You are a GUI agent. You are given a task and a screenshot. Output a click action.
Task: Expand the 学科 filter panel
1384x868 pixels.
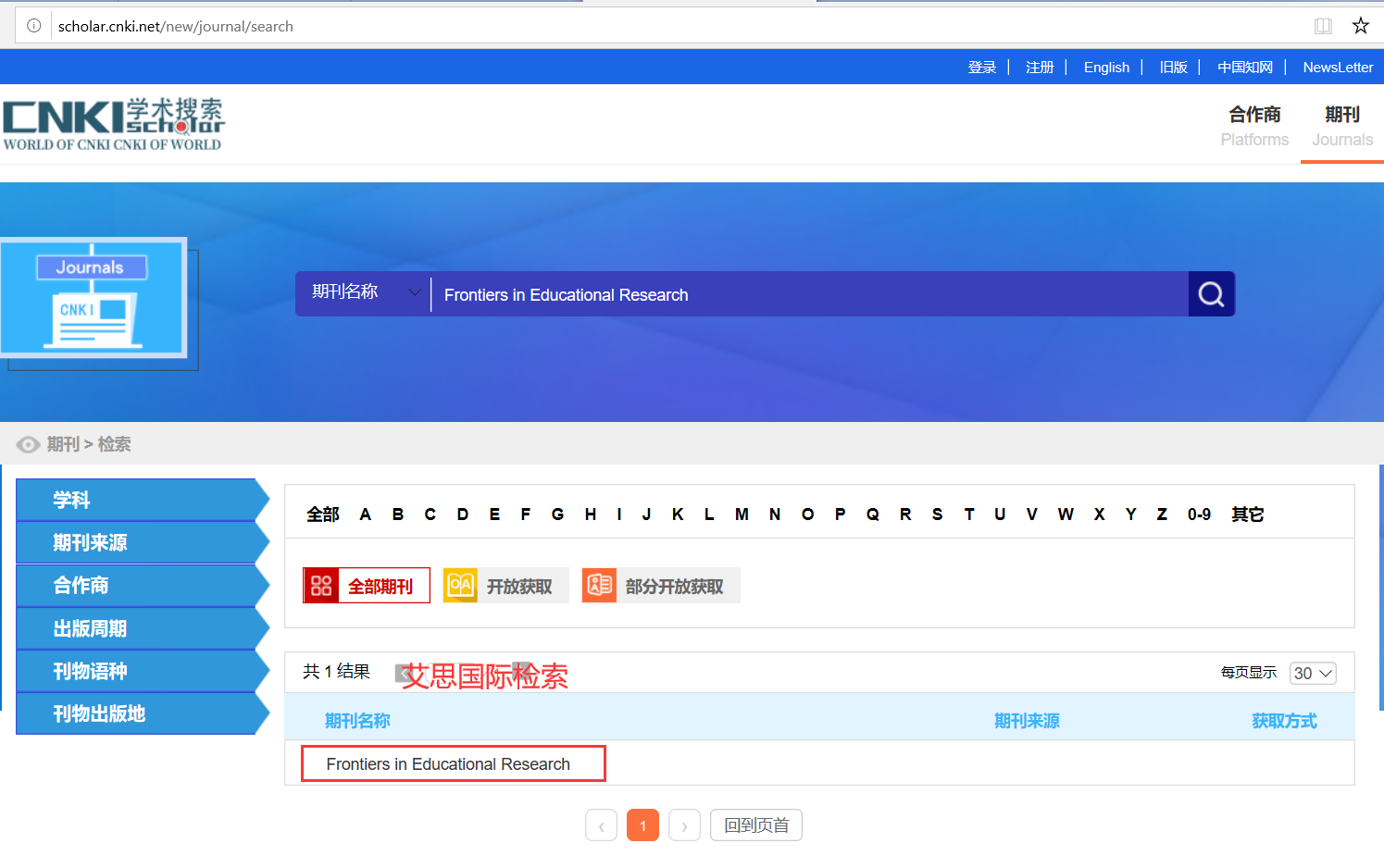click(x=143, y=500)
